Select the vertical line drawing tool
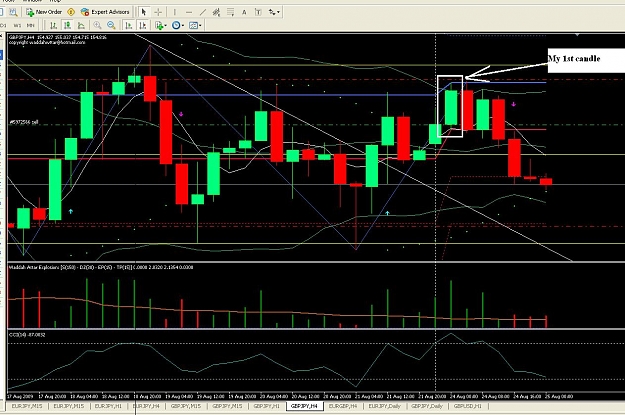 [x=175, y=12]
